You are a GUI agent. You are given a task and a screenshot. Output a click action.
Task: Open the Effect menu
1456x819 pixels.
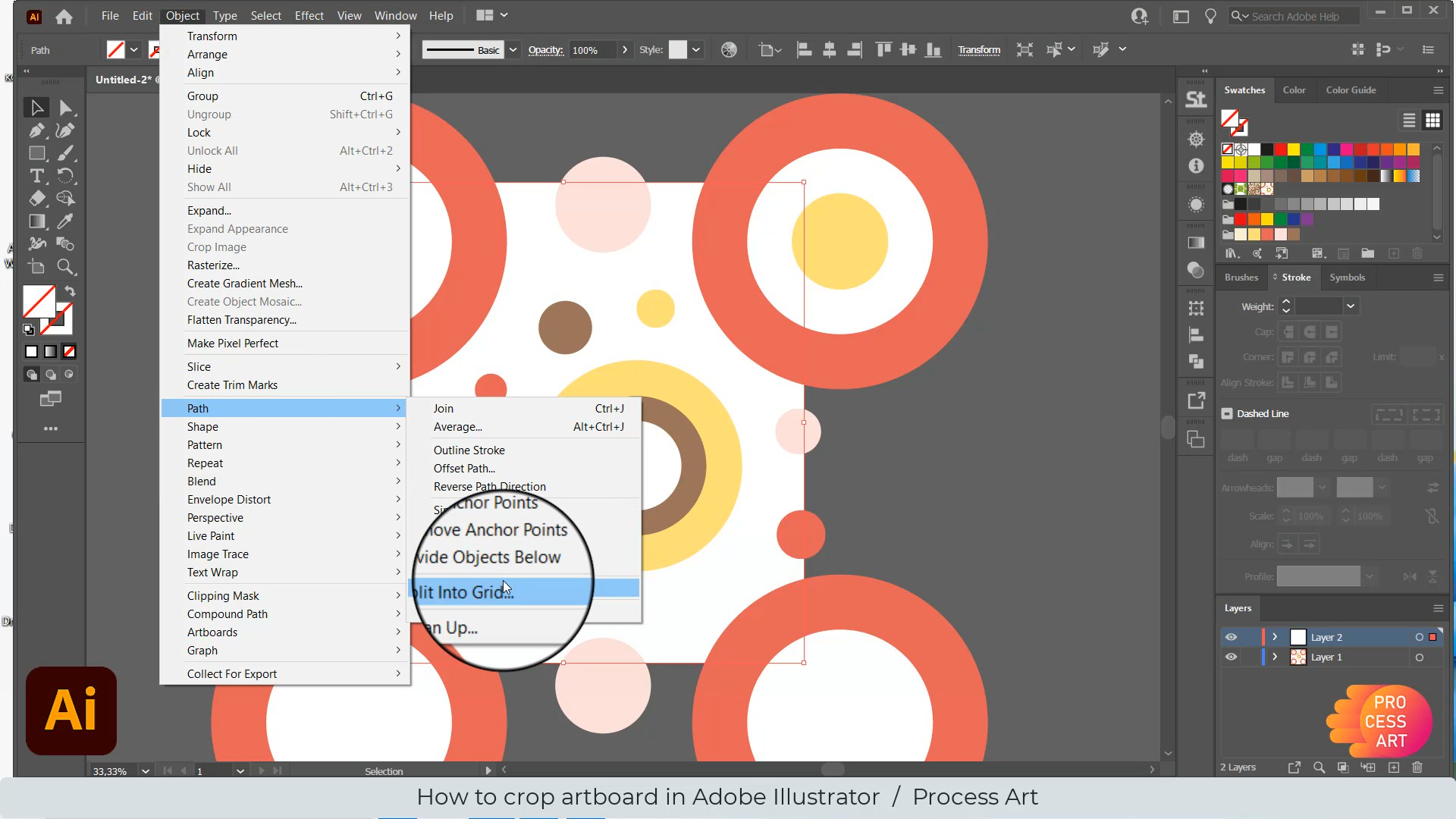tap(309, 15)
